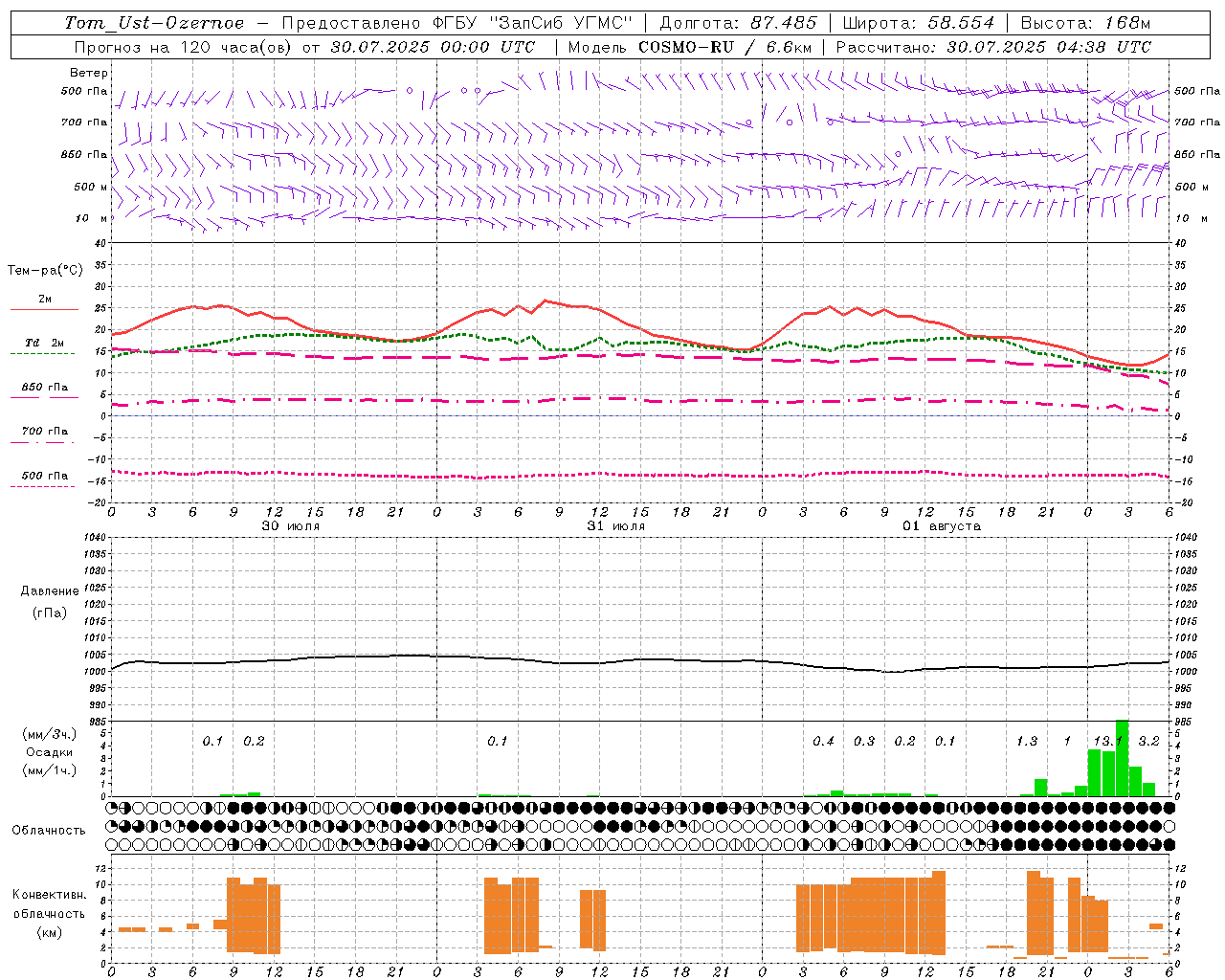Click the 0.4 precipitation total
Image resolution: width=1225 pixels, height=980 pixels.
[x=823, y=742]
